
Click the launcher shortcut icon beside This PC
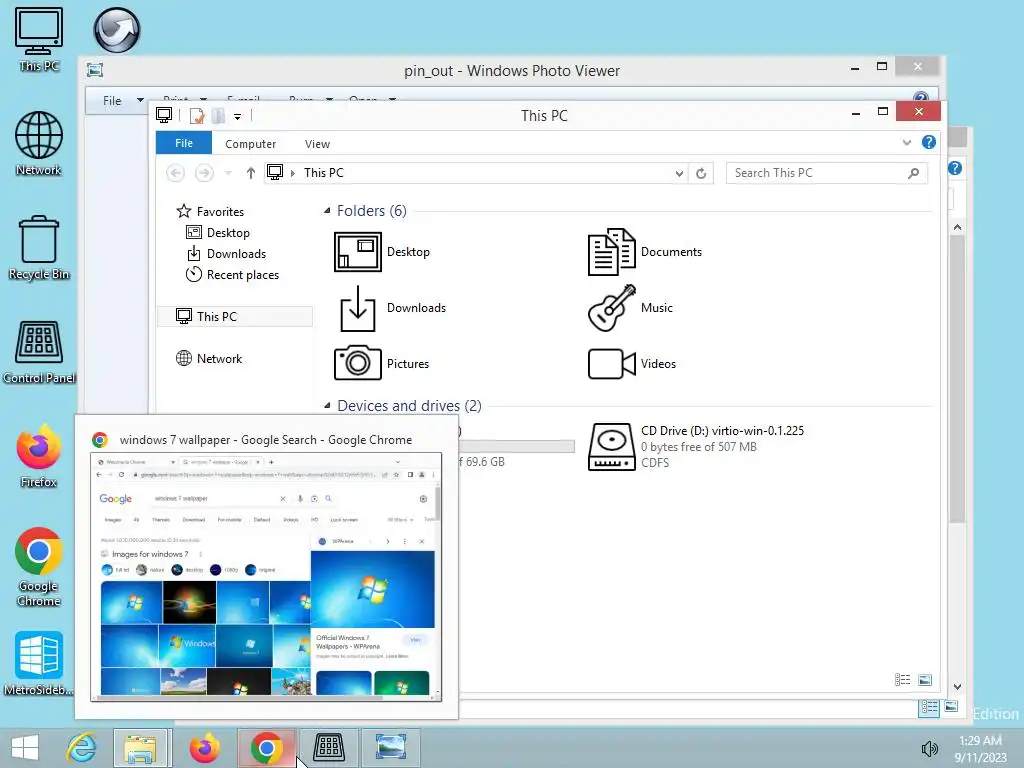(117, 30)
